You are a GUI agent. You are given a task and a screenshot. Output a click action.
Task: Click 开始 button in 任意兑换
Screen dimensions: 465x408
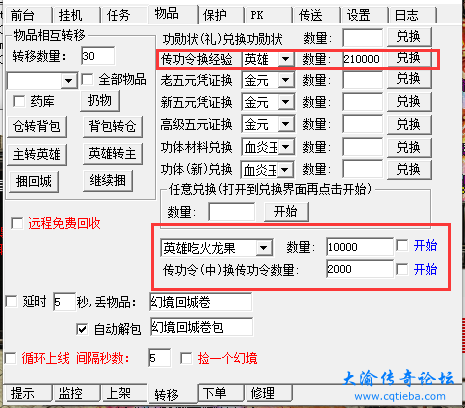click(286, 212)
